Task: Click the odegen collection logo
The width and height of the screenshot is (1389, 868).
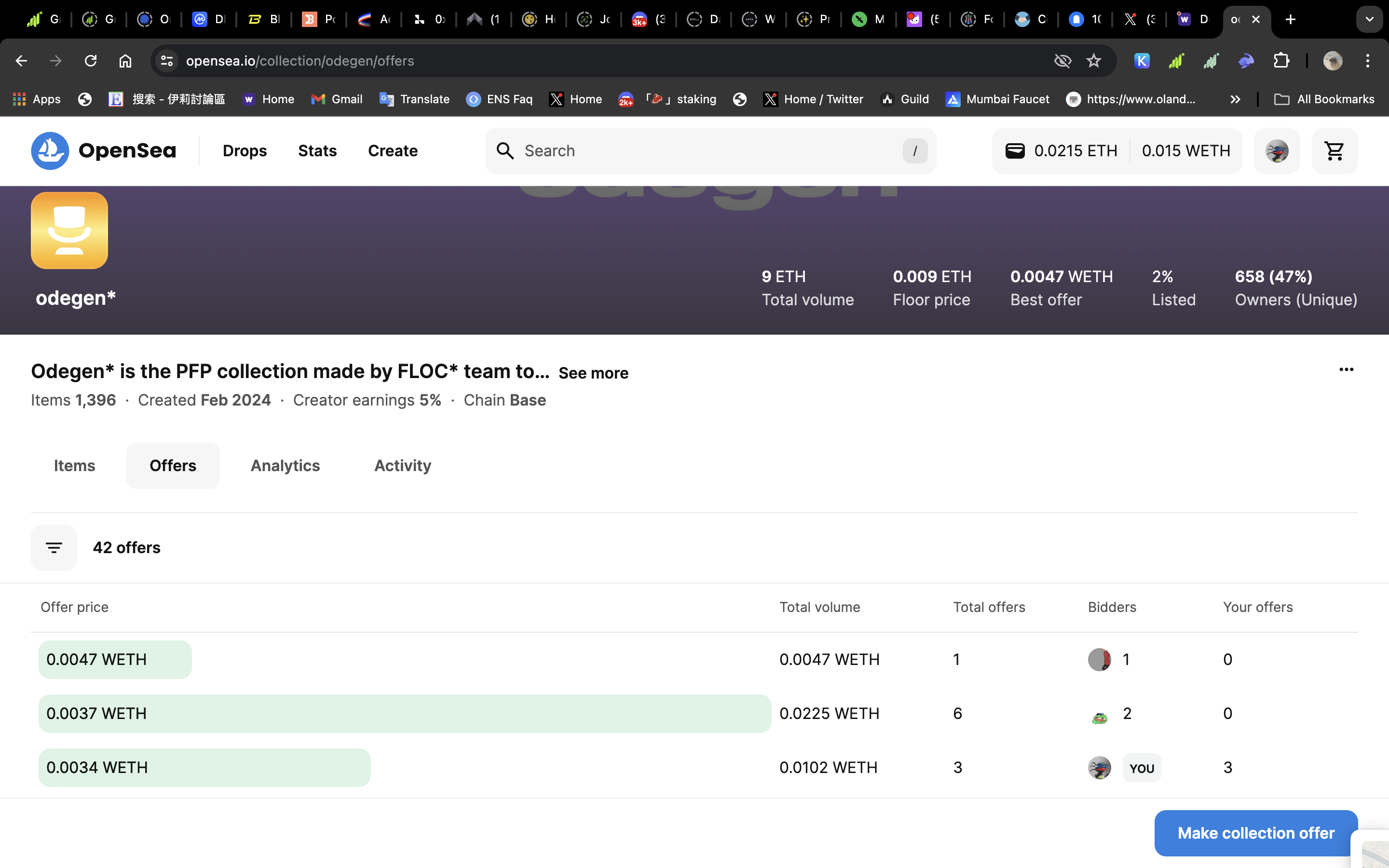Action: click(x=69, y=231)
